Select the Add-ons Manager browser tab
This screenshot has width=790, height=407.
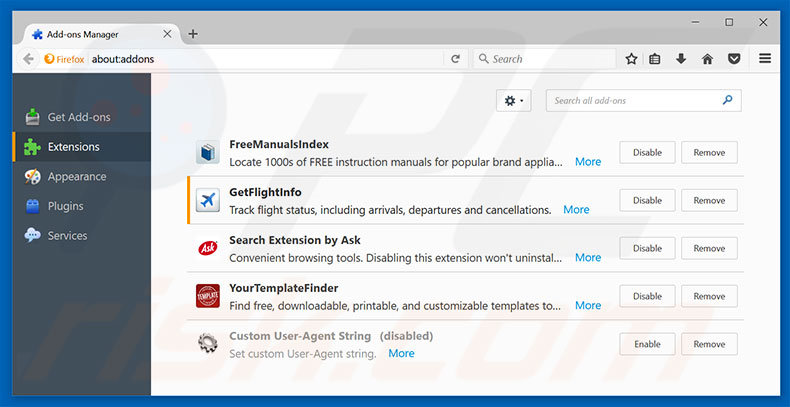[x=101, y=34]
